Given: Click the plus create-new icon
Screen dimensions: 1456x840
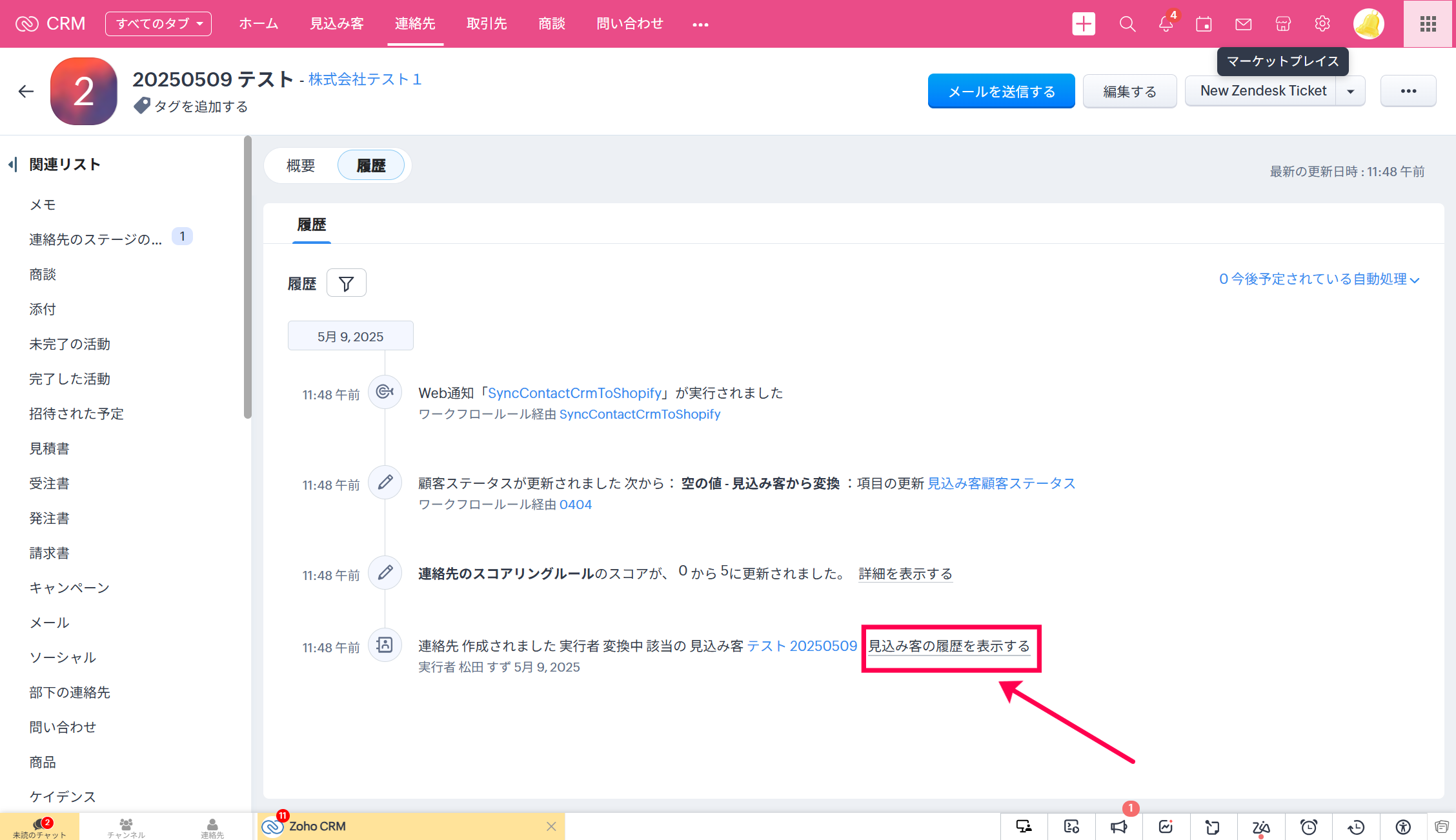Looking at the screenshot, I should 1084,24.
